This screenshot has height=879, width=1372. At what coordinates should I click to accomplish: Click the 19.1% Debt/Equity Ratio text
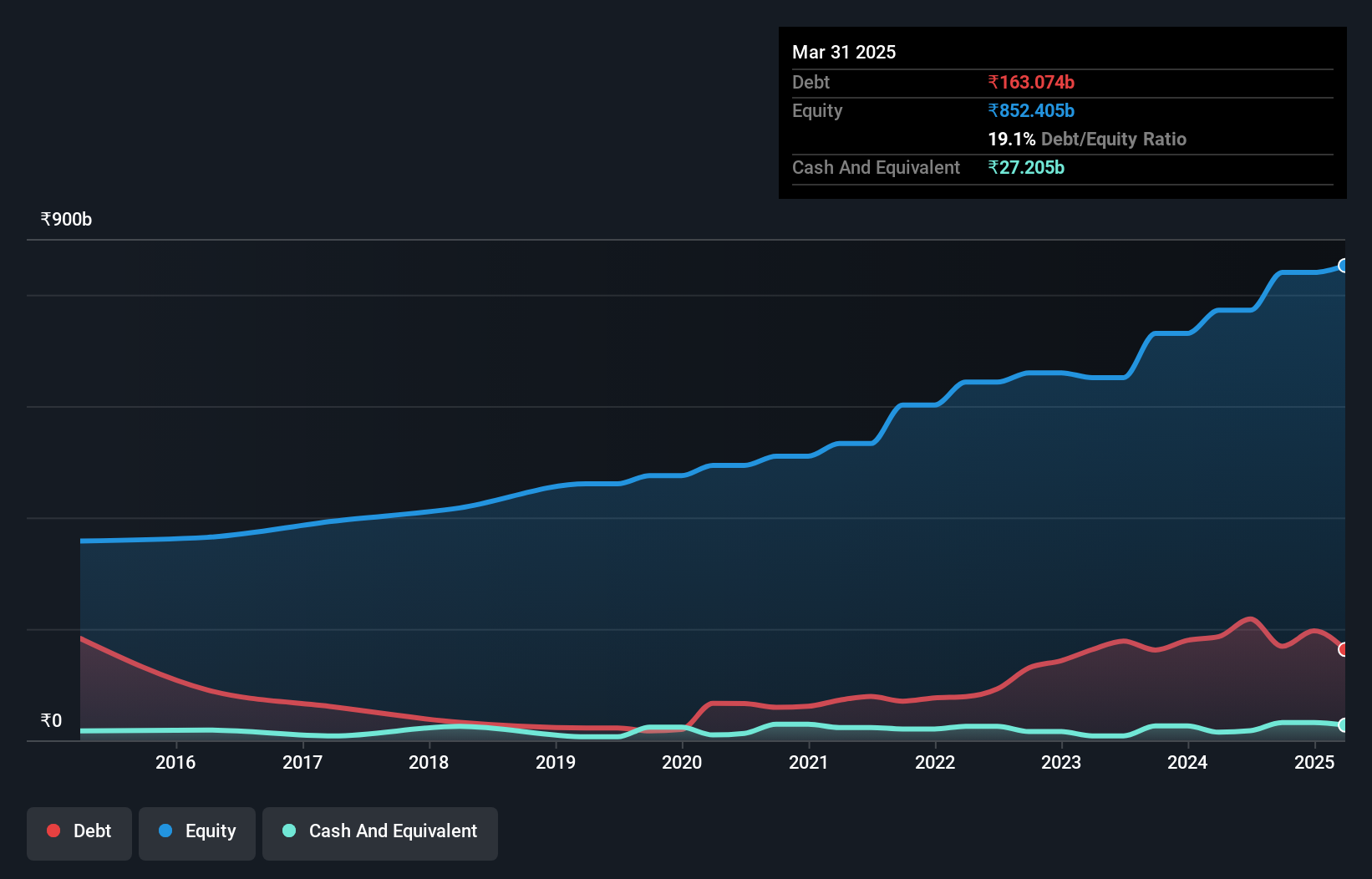click(x=1087, y=139)
